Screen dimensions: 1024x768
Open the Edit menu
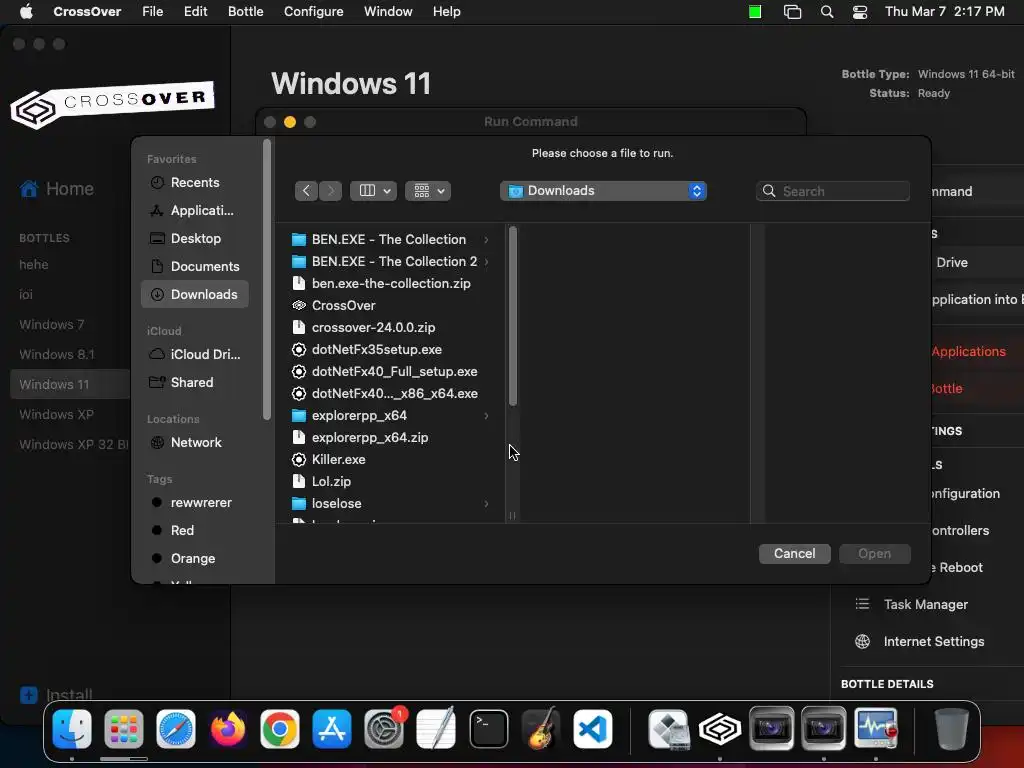(195, 12)
